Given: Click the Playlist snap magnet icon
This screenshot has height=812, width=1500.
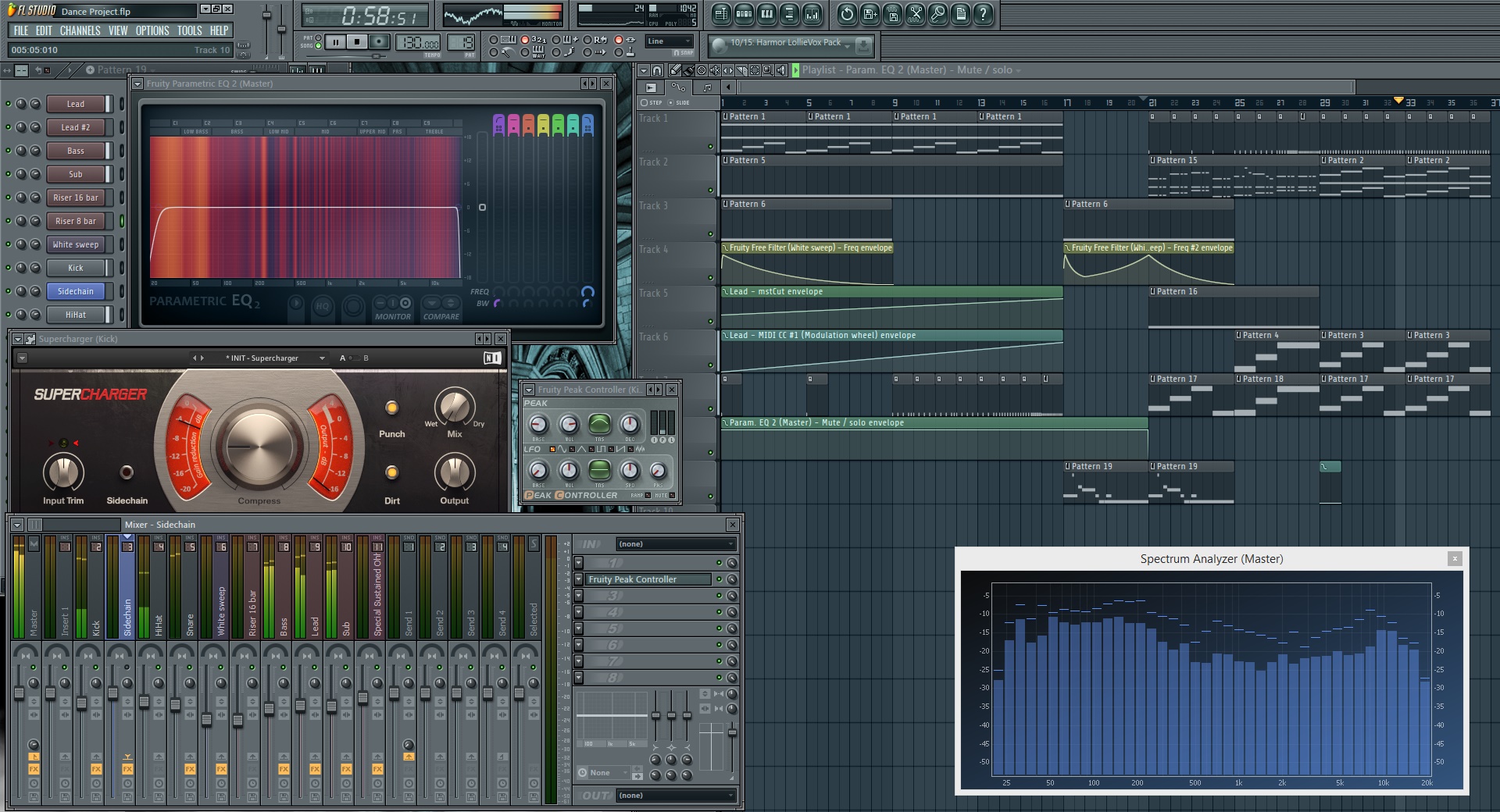Looking at the screenshot, I should coord(657,70).
